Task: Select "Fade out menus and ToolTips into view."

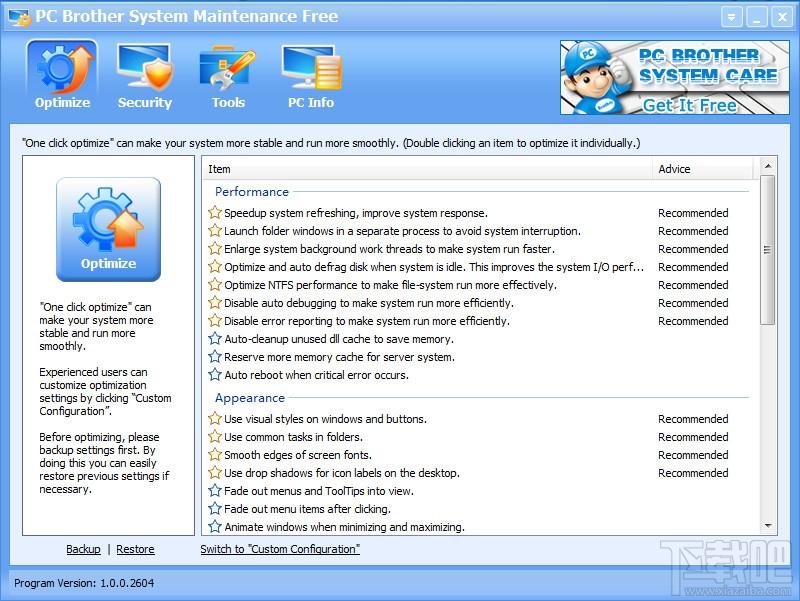Action: click(319, 491)
